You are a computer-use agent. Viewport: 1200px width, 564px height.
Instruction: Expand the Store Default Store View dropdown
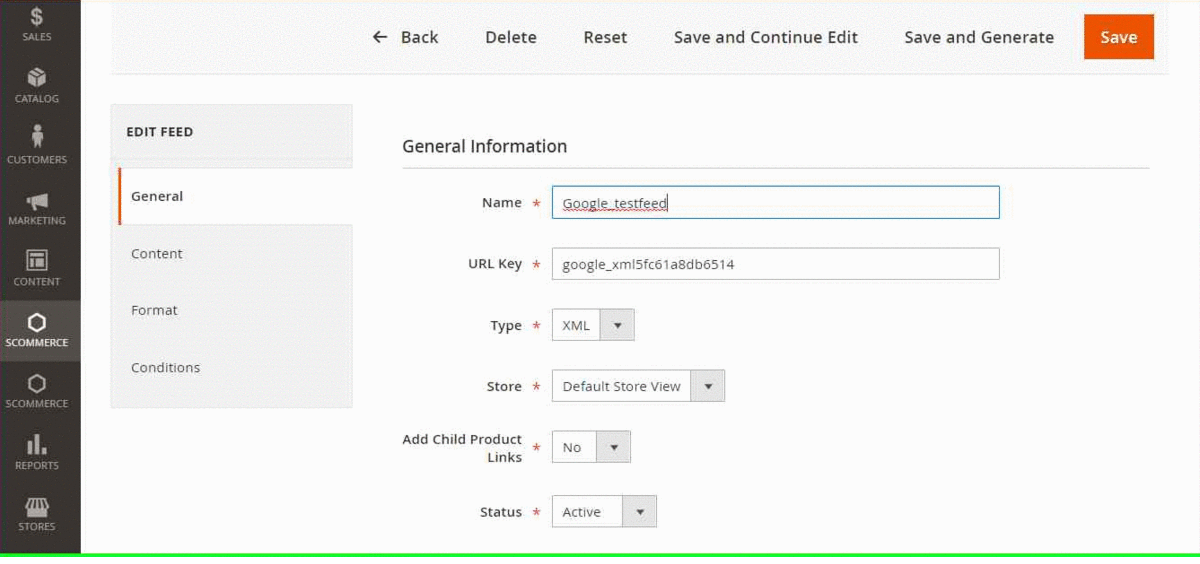click(x=638, y=386)
